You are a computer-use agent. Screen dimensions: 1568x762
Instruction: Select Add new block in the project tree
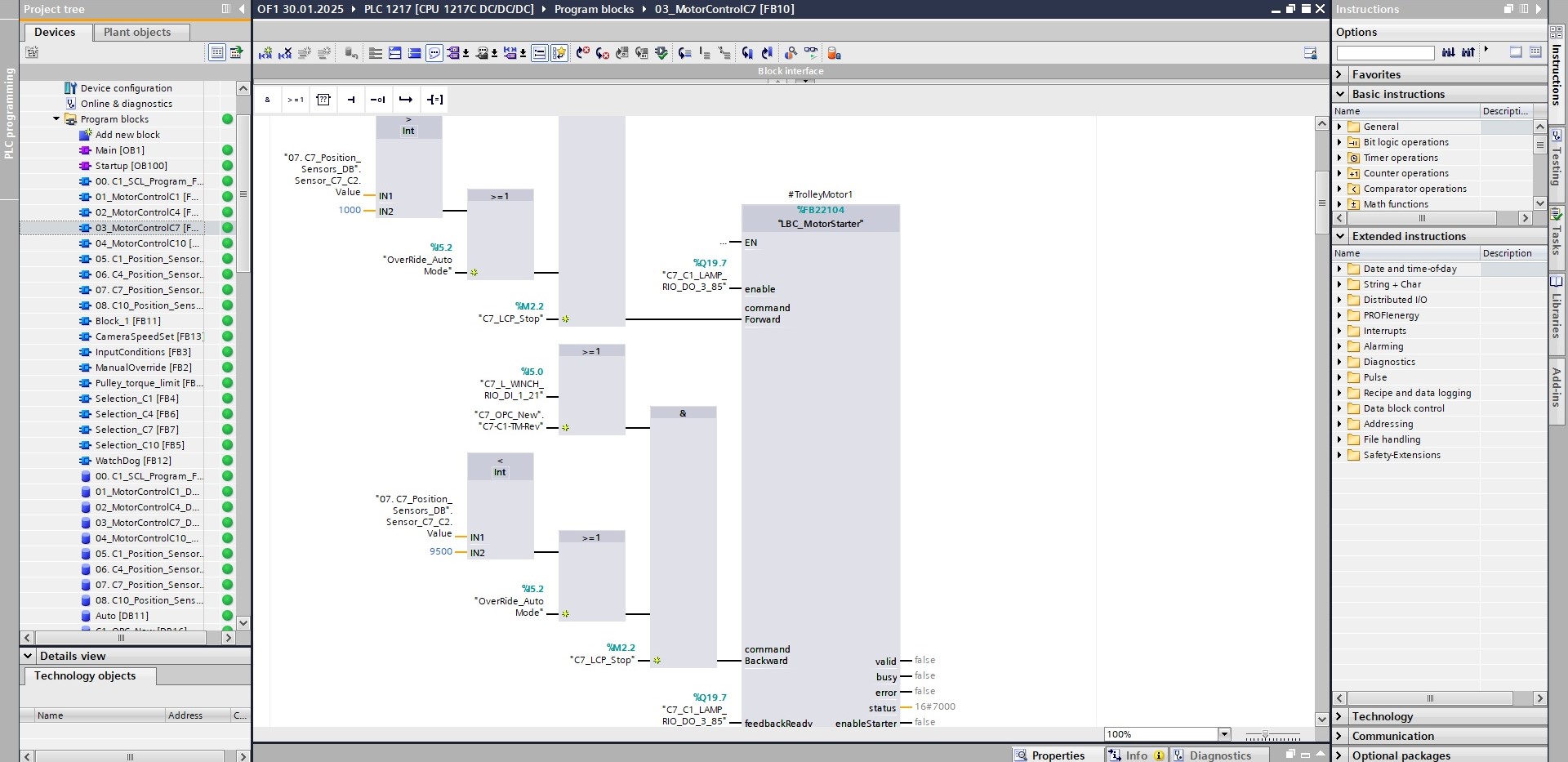pos(127,134)
